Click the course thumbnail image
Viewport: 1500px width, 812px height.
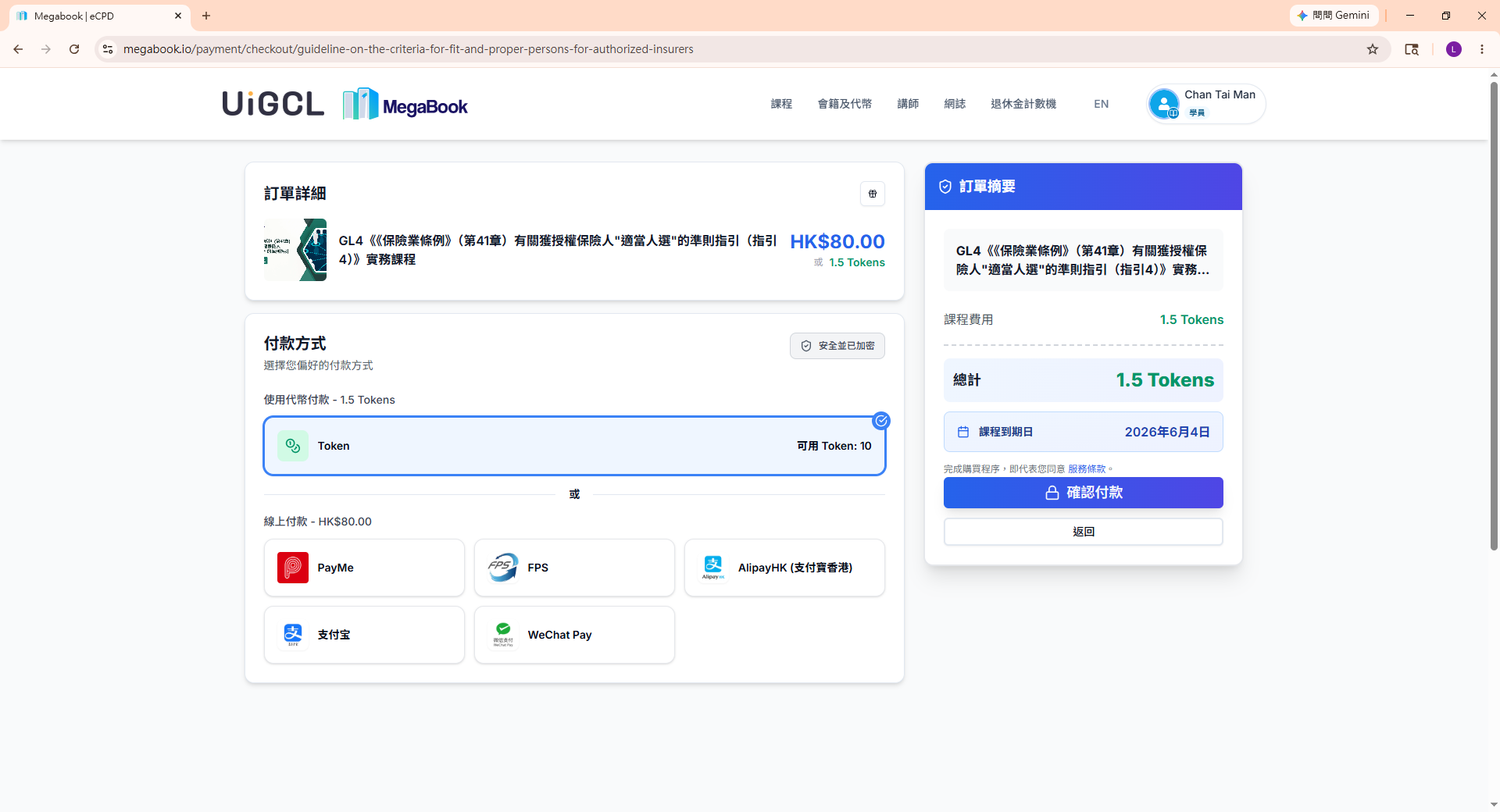295,250
